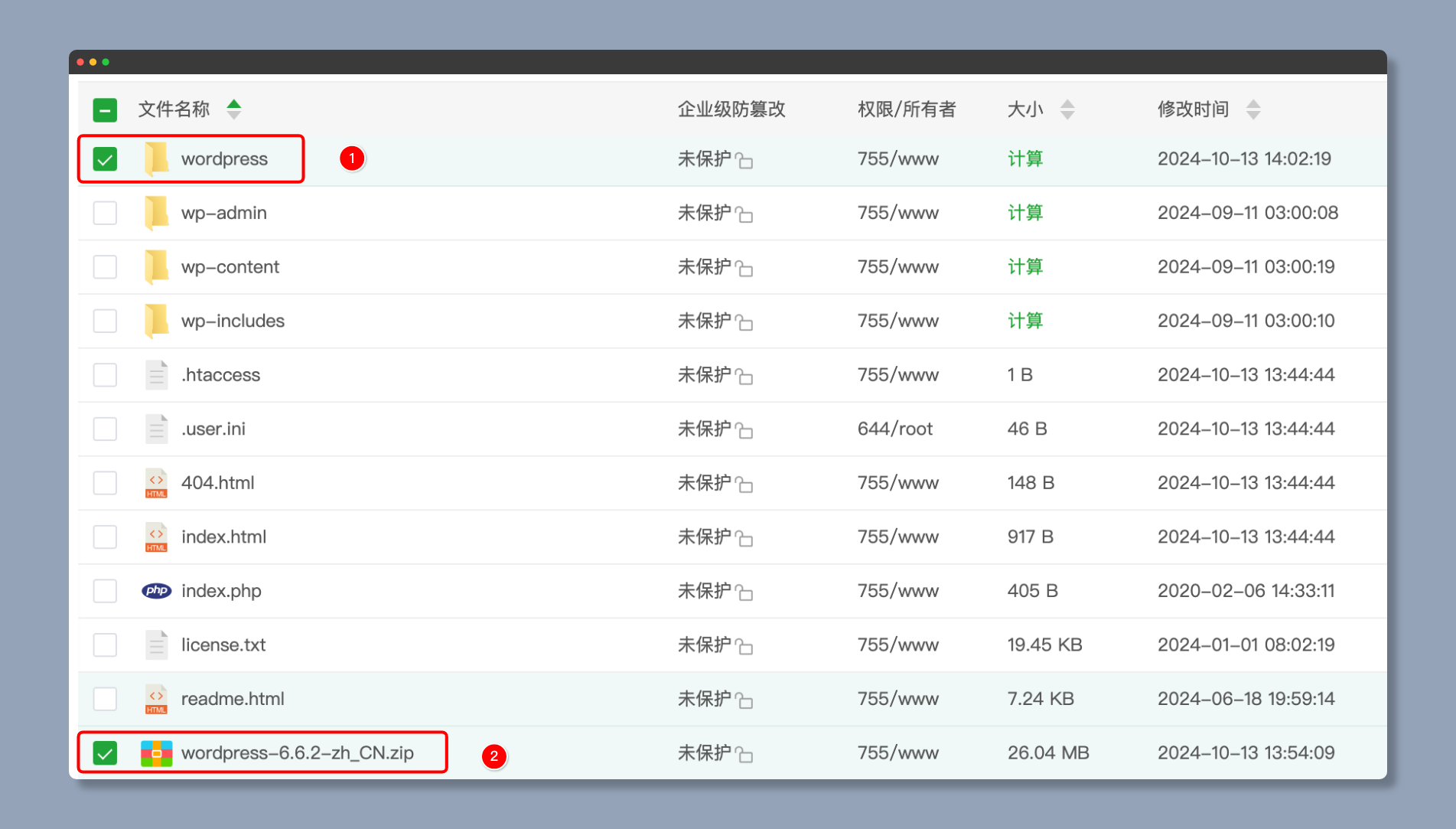Screen dimensions: 1456x829
Task: Click the license.txt file icon
Action: pyautogui.click(x=156, y=645)
